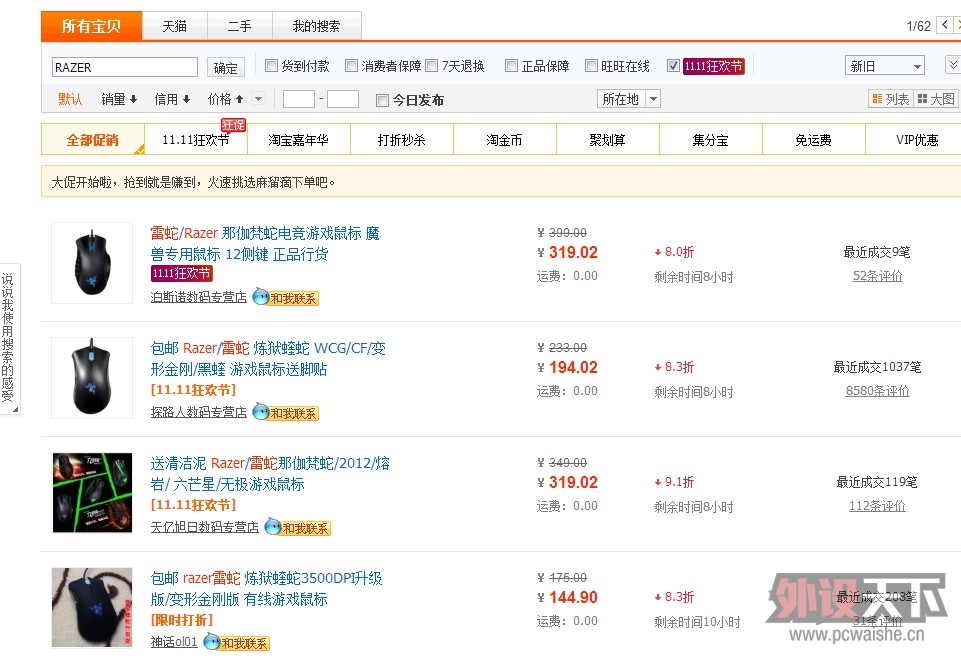
Task: Click the [11.11狂欢节] tag under 炼狱蝰蛇 WCG/CF
Action: point(194,390)
